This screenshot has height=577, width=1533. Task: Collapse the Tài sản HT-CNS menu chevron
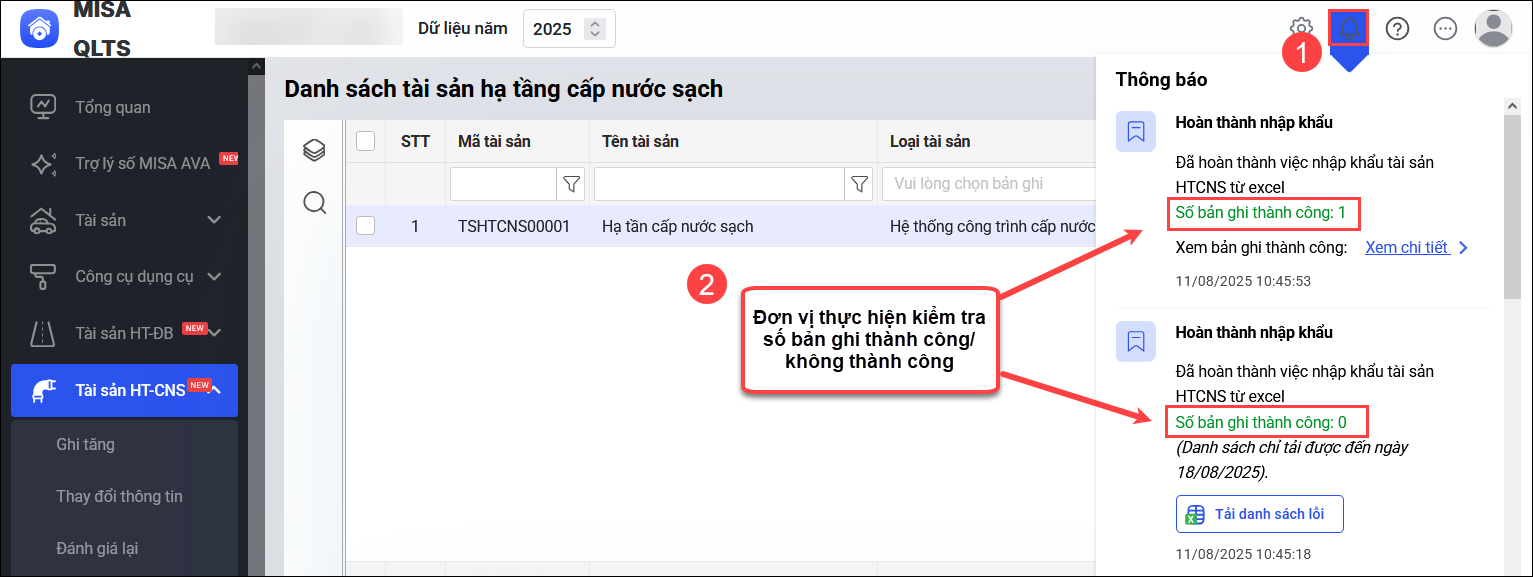click(215, 390)
